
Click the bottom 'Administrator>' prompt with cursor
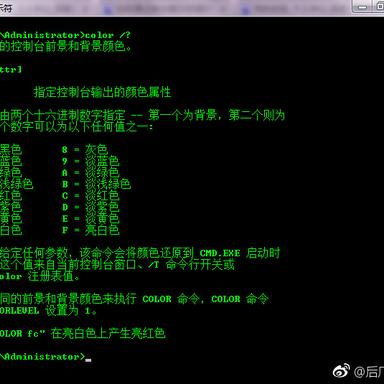point(46,357)
